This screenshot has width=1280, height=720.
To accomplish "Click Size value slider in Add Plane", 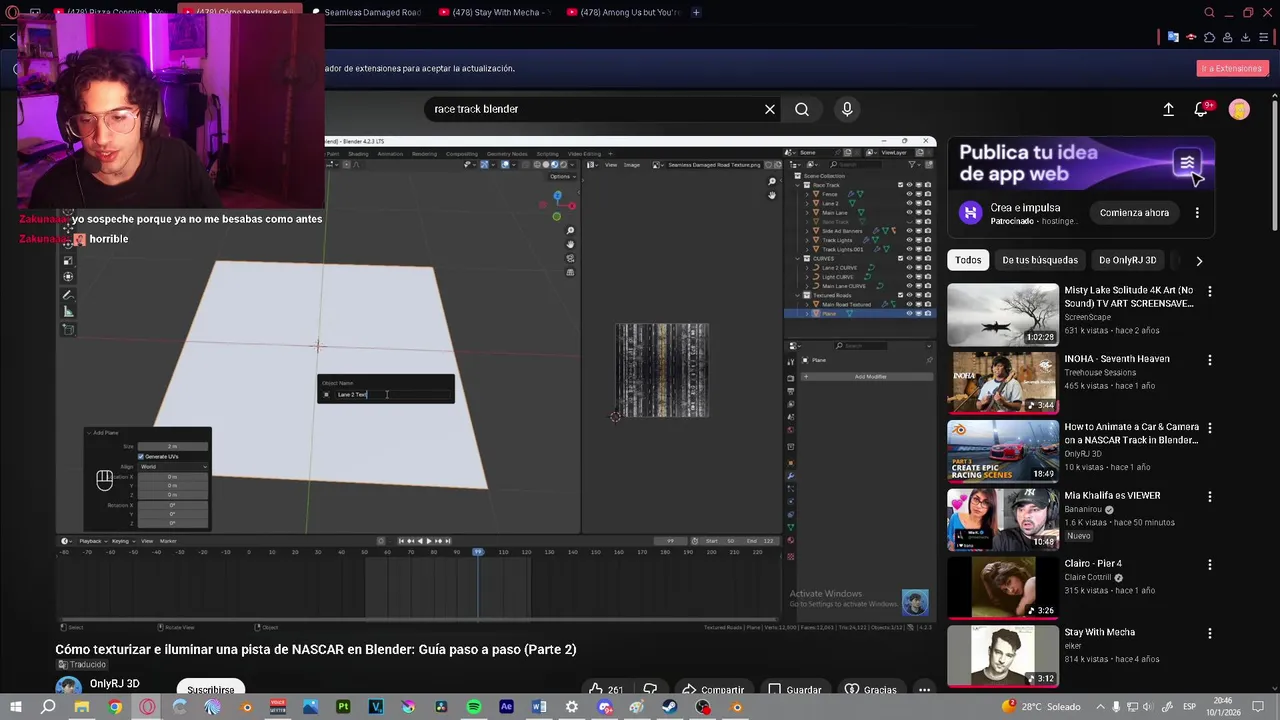I will coord(173,446).
